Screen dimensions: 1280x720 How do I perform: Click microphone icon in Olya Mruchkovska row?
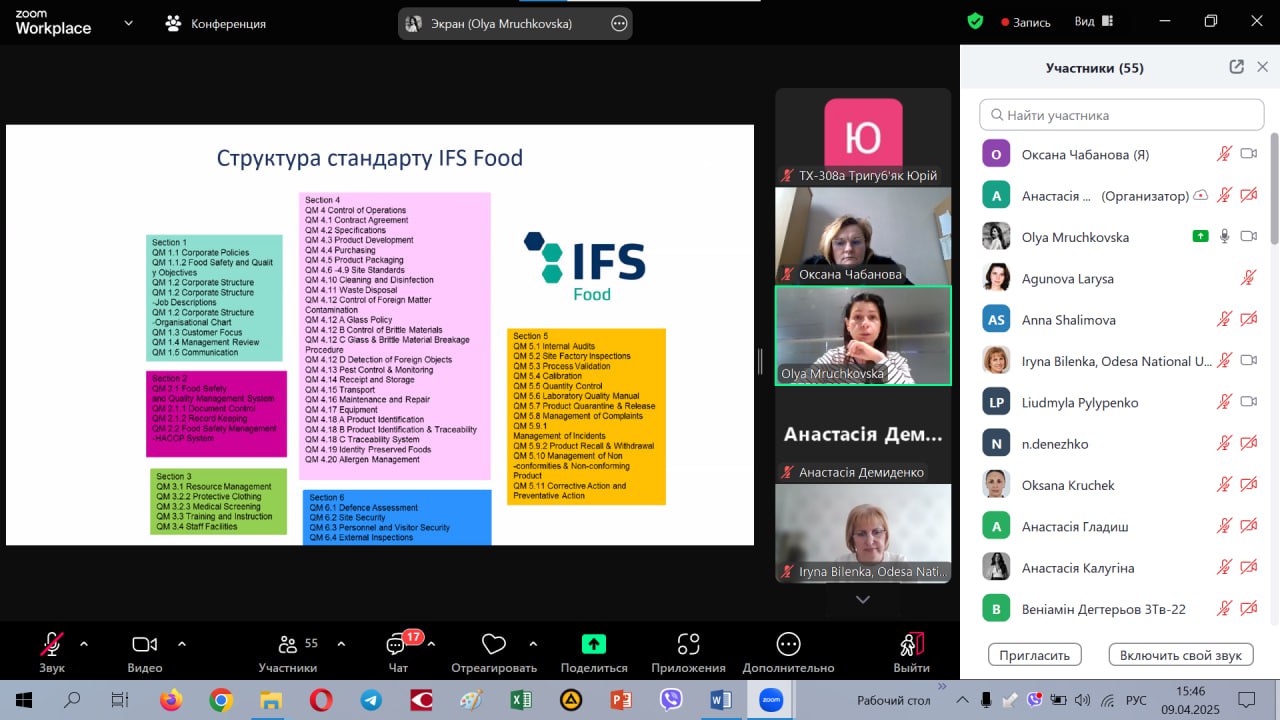point(1224,237)
